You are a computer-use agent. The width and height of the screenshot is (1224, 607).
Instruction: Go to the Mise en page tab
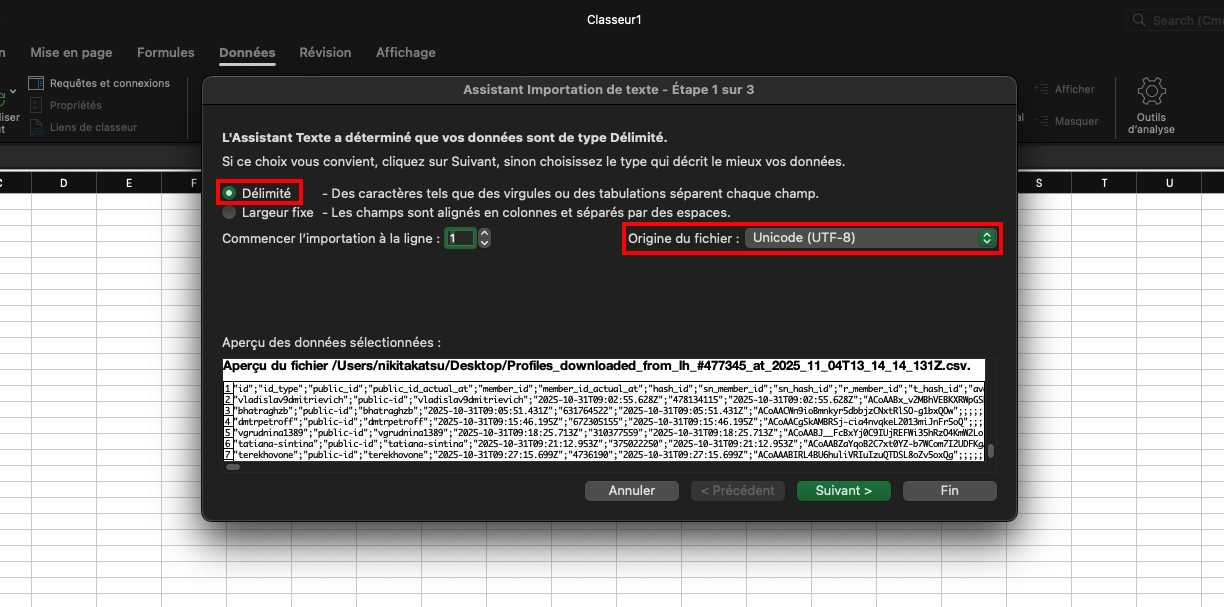pyautogui.click(x=71, y=52)
